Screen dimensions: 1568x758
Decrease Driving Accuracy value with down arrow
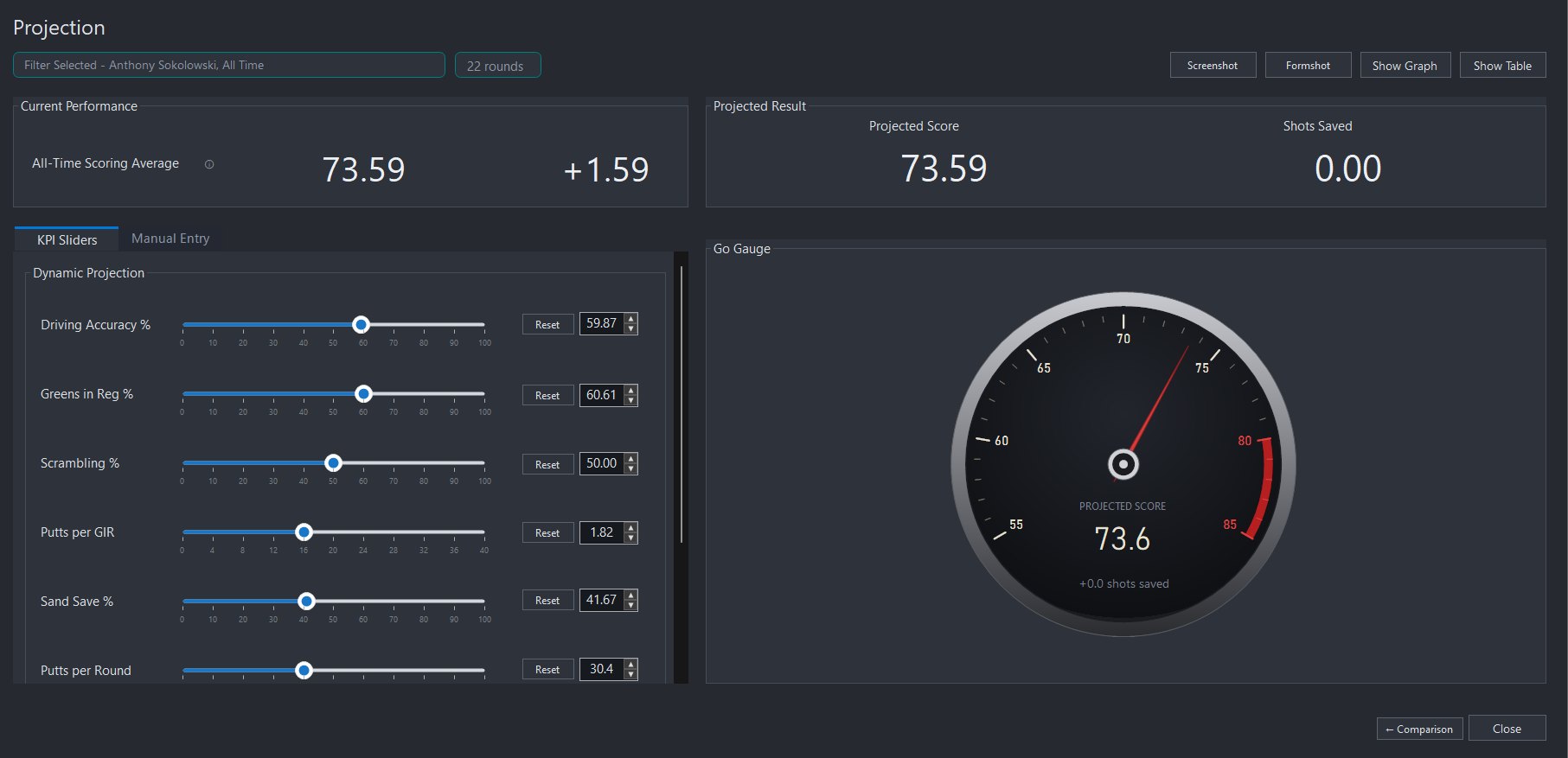pyautogui.click(x=631, y=329)
